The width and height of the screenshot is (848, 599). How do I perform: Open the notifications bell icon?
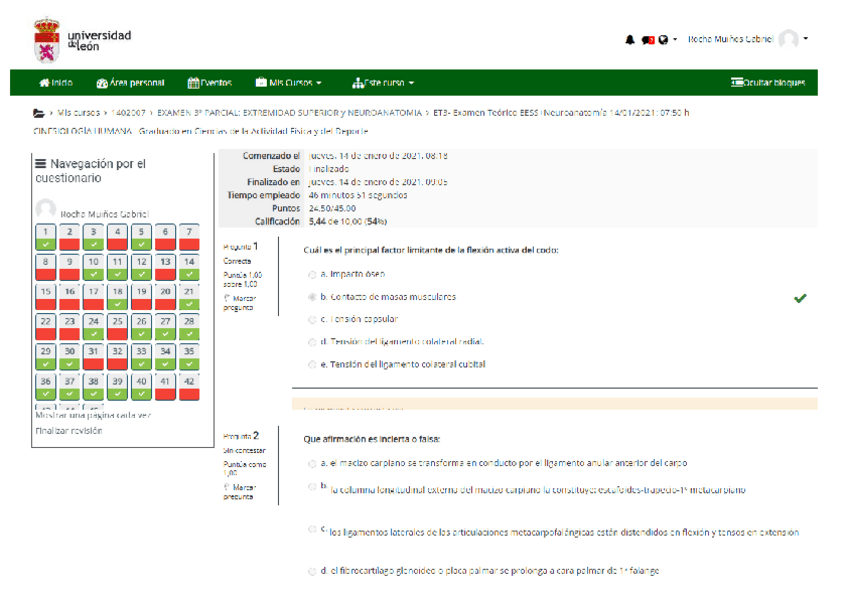point(630,40)
